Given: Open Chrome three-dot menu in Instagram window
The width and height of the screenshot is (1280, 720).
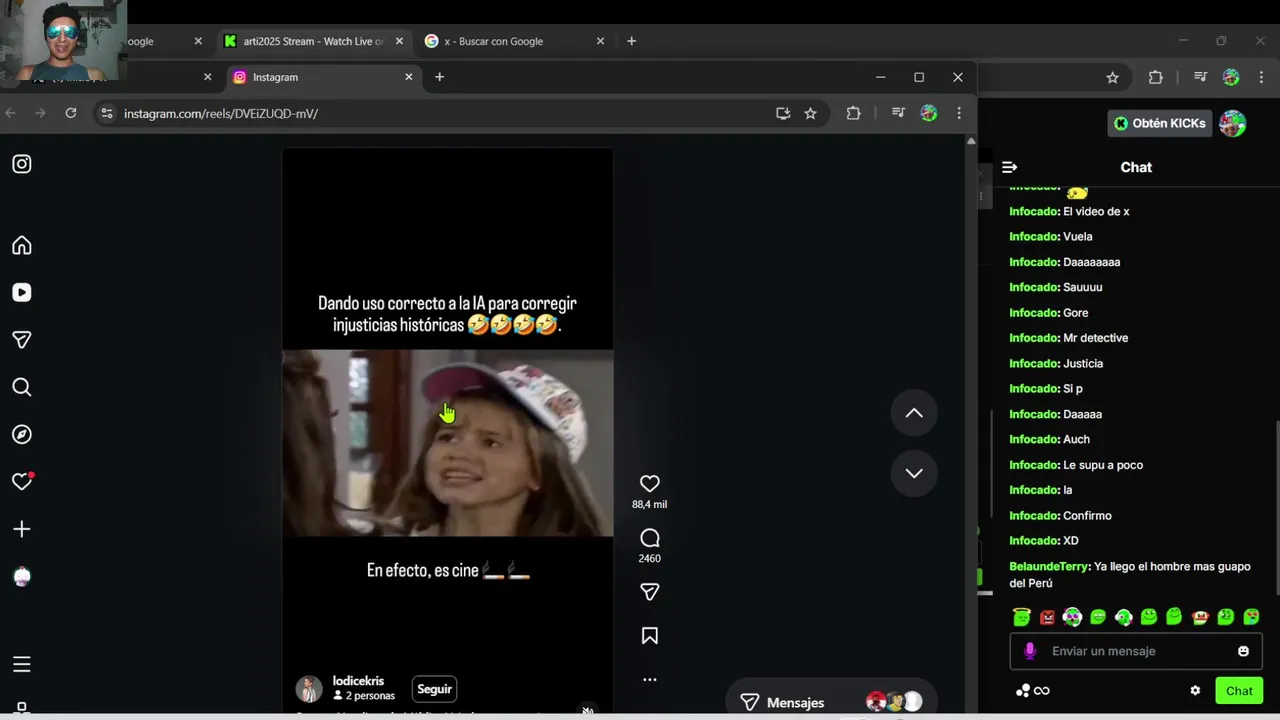Looking at the screenshot, I should pyautogui.click(x=958, y=113).
